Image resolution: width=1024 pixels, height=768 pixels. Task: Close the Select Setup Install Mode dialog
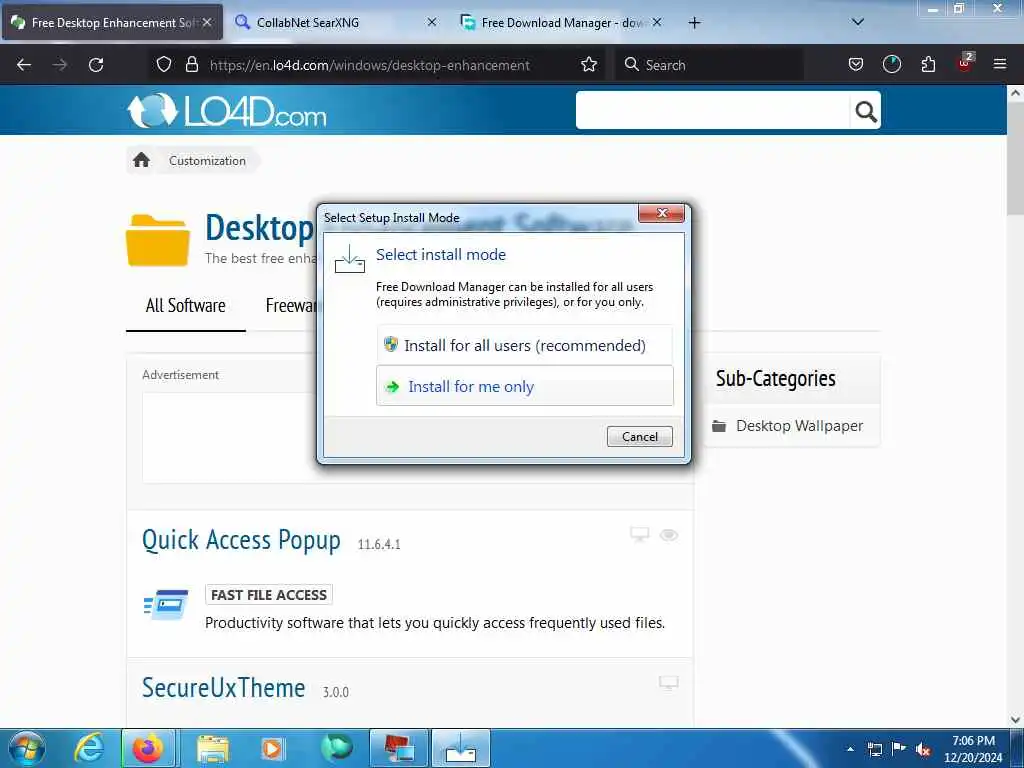pyautogui.click(x=661, y=213)
